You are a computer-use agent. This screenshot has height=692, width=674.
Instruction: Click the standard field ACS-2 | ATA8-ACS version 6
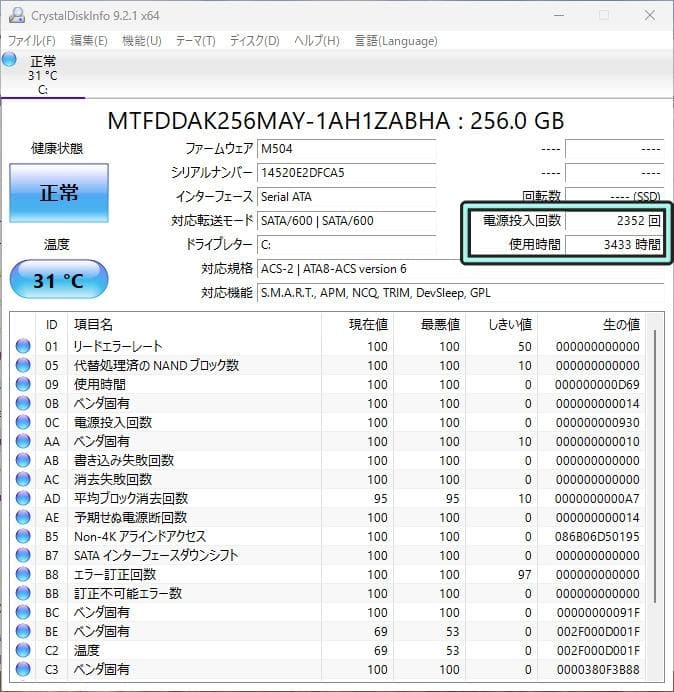click(460, 269)
